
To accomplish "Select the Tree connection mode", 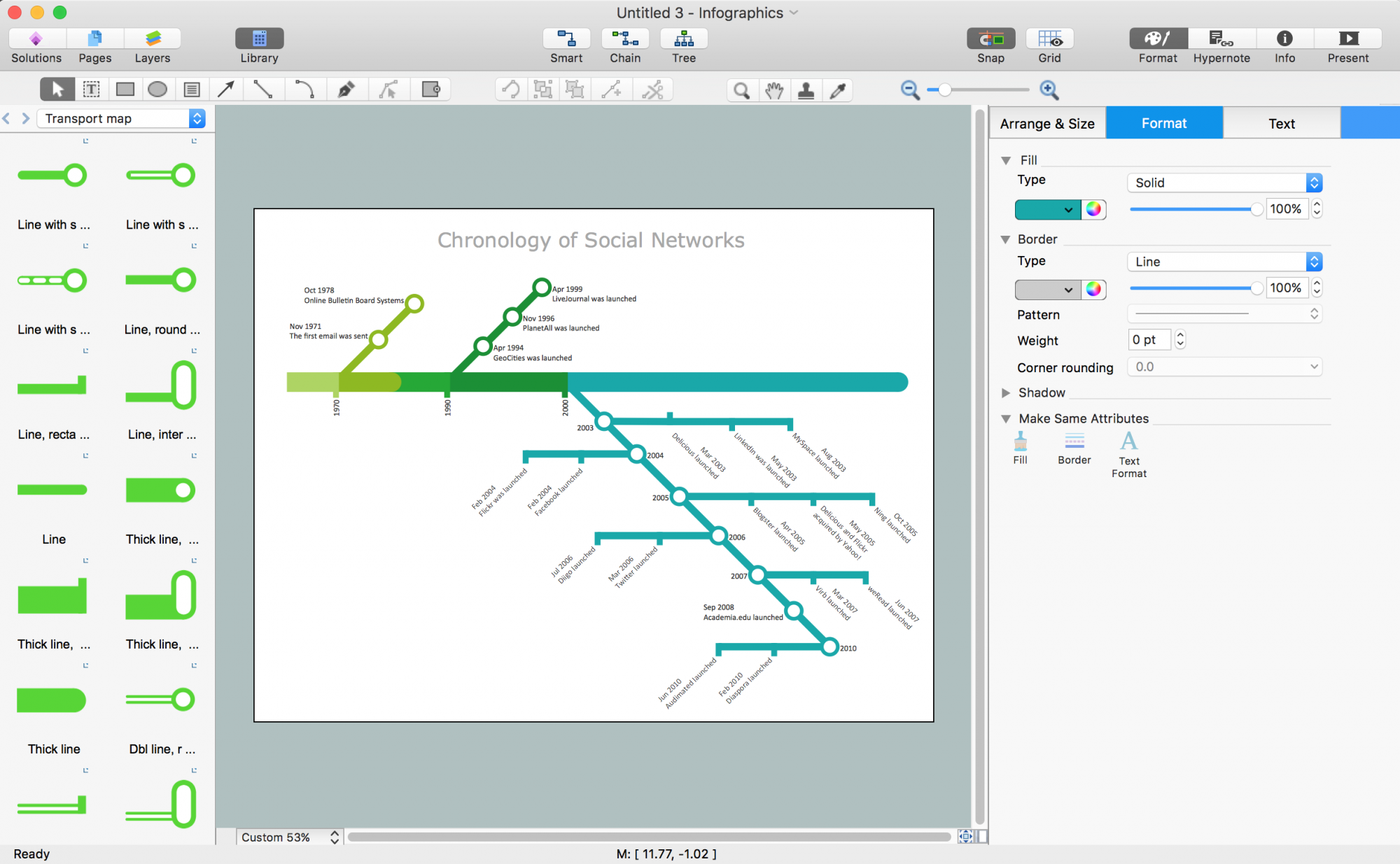I will click(x=684, y=46).
